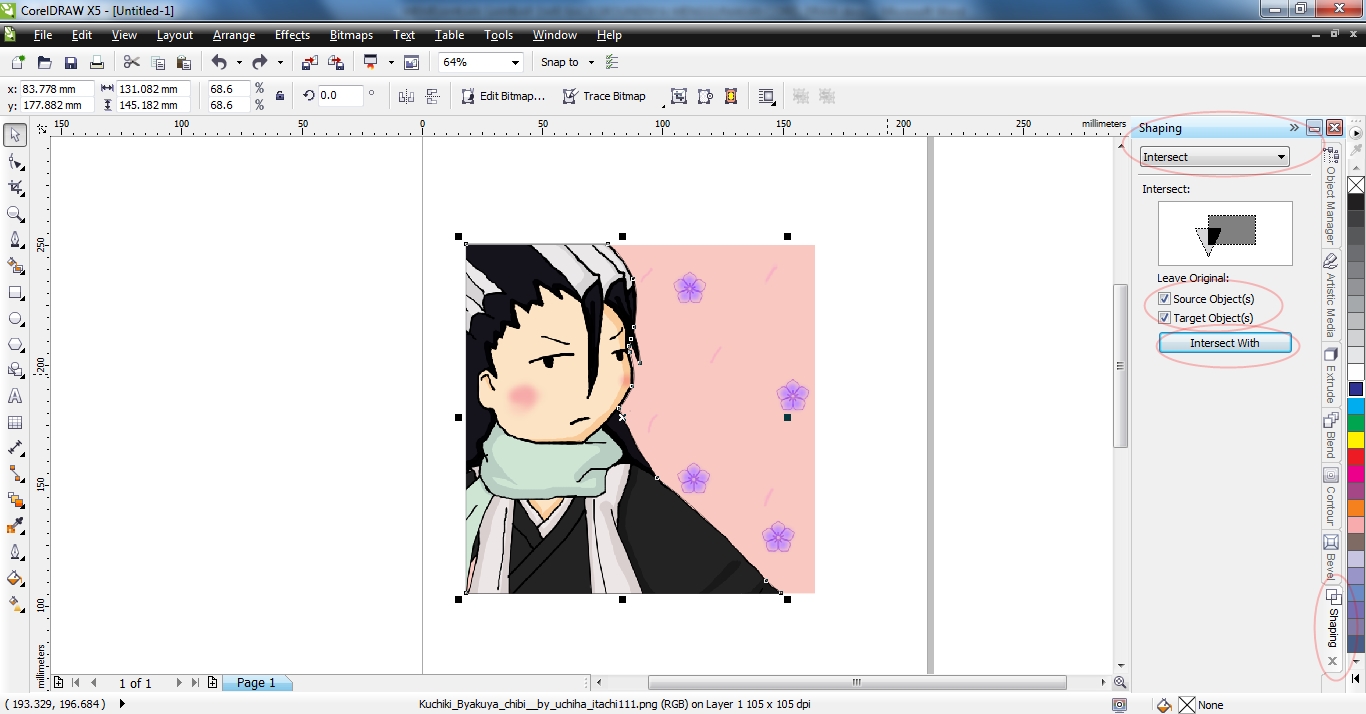1366x714 pixels.
Task: Open the Tools menu
Action: click(x=498, y=35)
